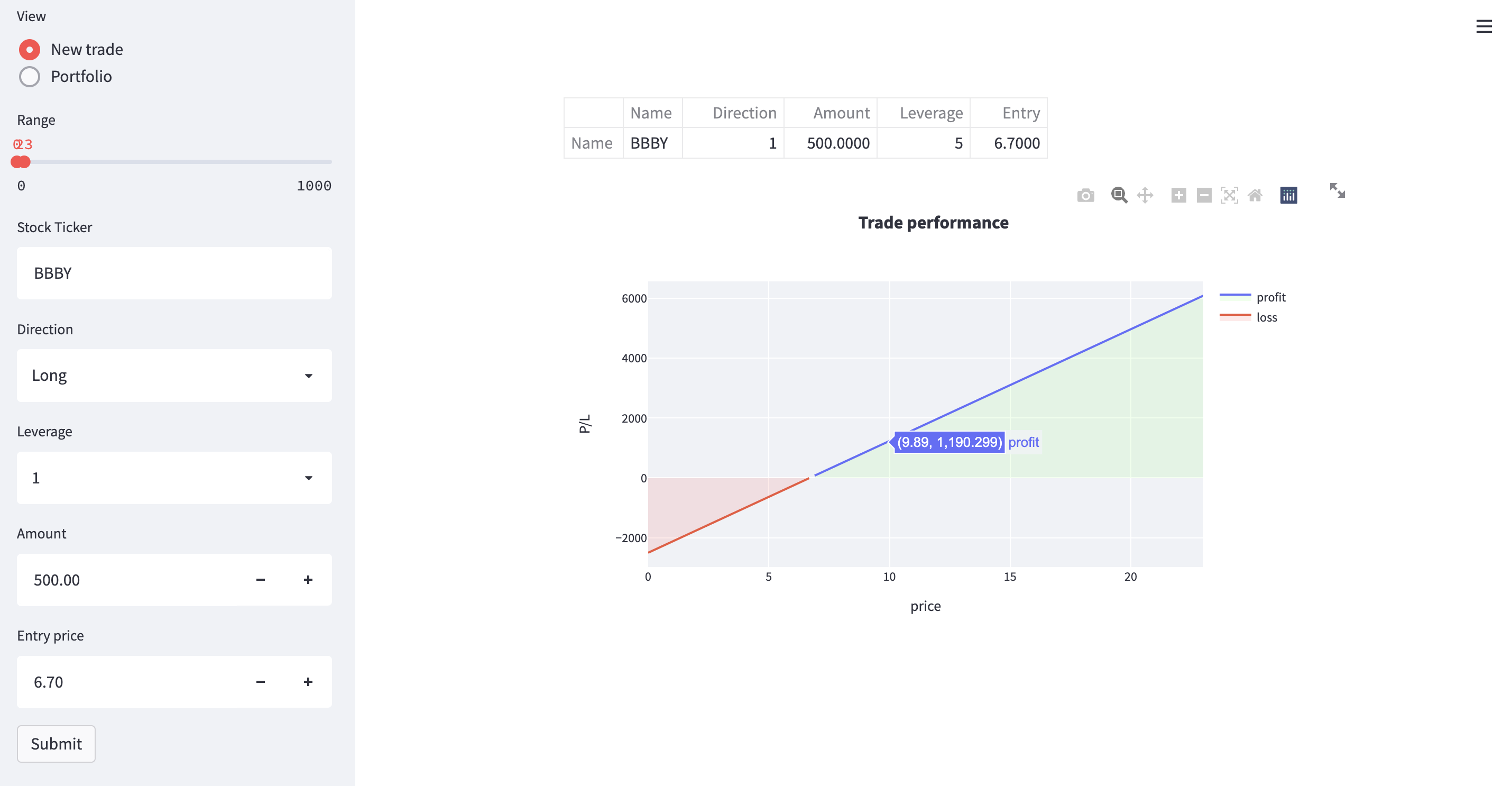
Task: Open the app menu in the top right corner
Action: tap(1485, 26)
